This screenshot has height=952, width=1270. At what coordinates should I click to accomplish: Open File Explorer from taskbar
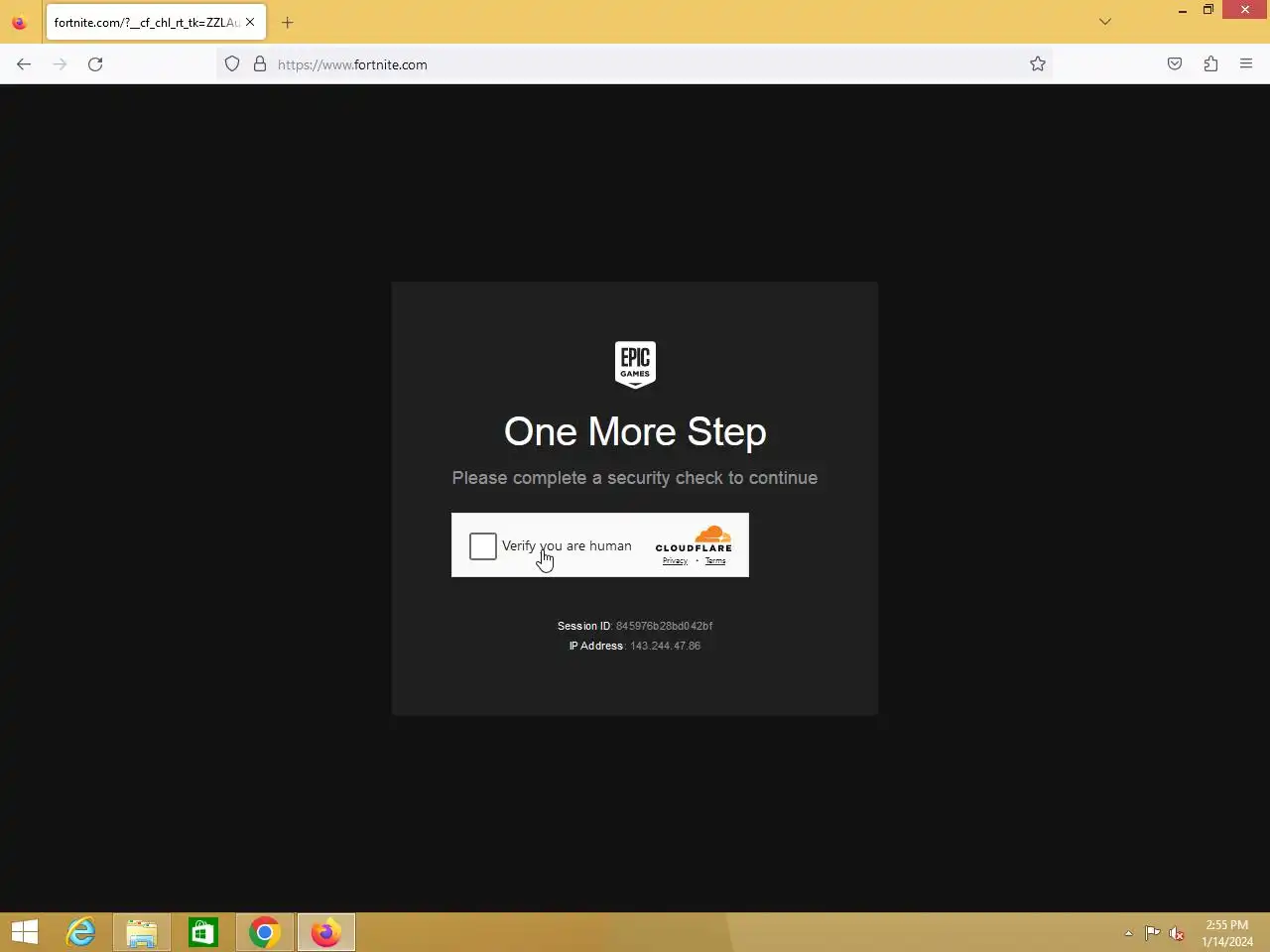142,932
